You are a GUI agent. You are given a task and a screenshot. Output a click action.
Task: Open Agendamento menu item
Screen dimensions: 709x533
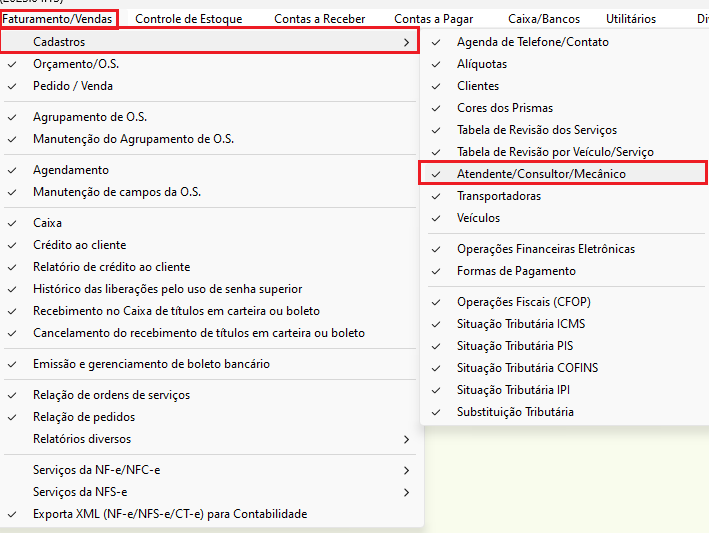(x=71, y=170)
